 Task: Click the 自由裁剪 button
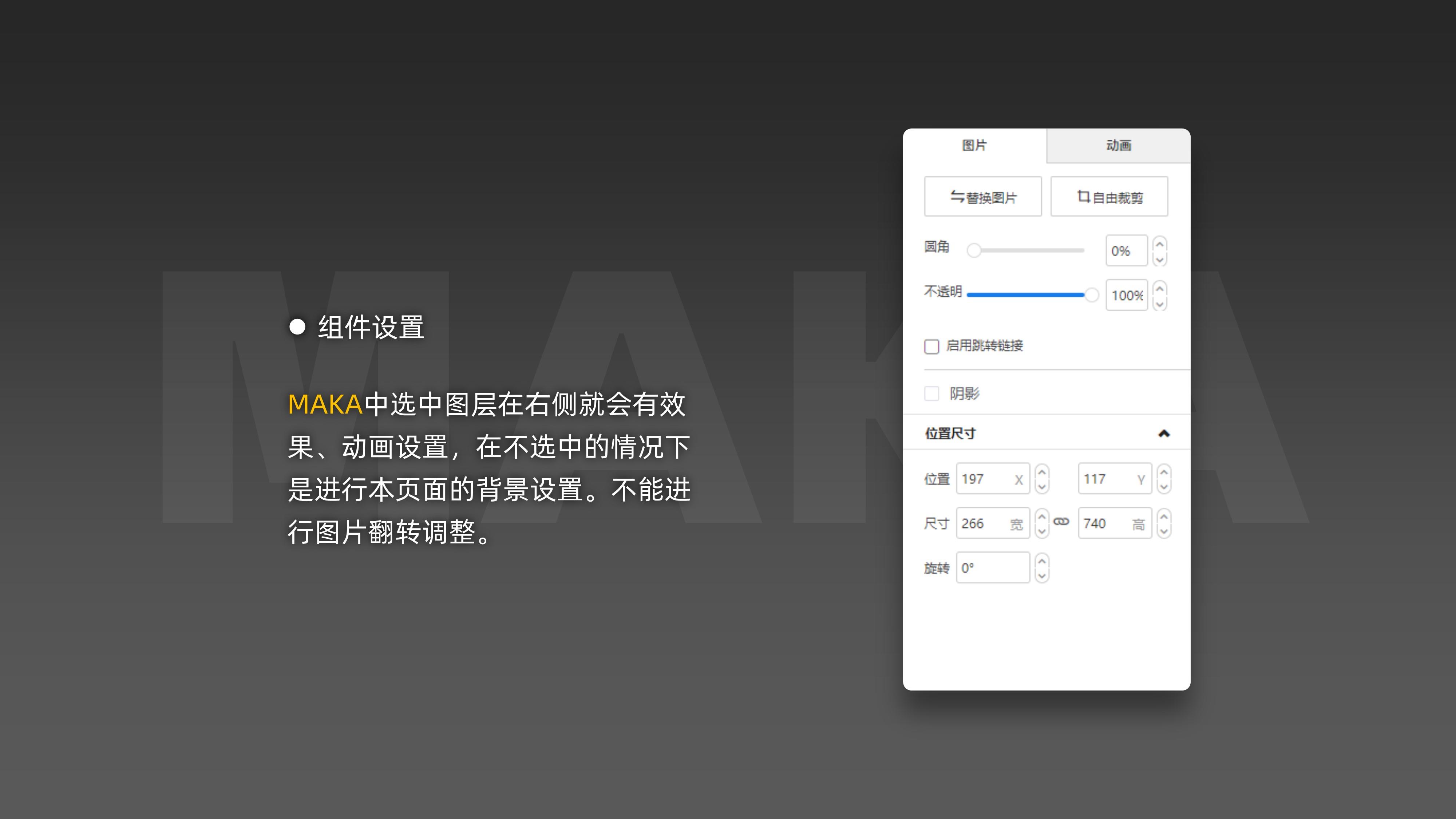(1109, 197)
